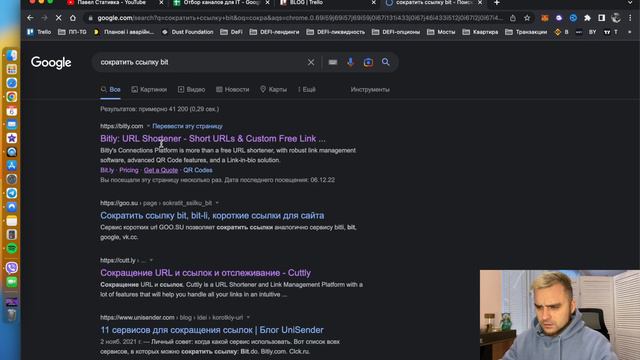This screenshot has height=360, width=640.
Task: Open Finder from the Dock
Action: (x=12, y=56)
